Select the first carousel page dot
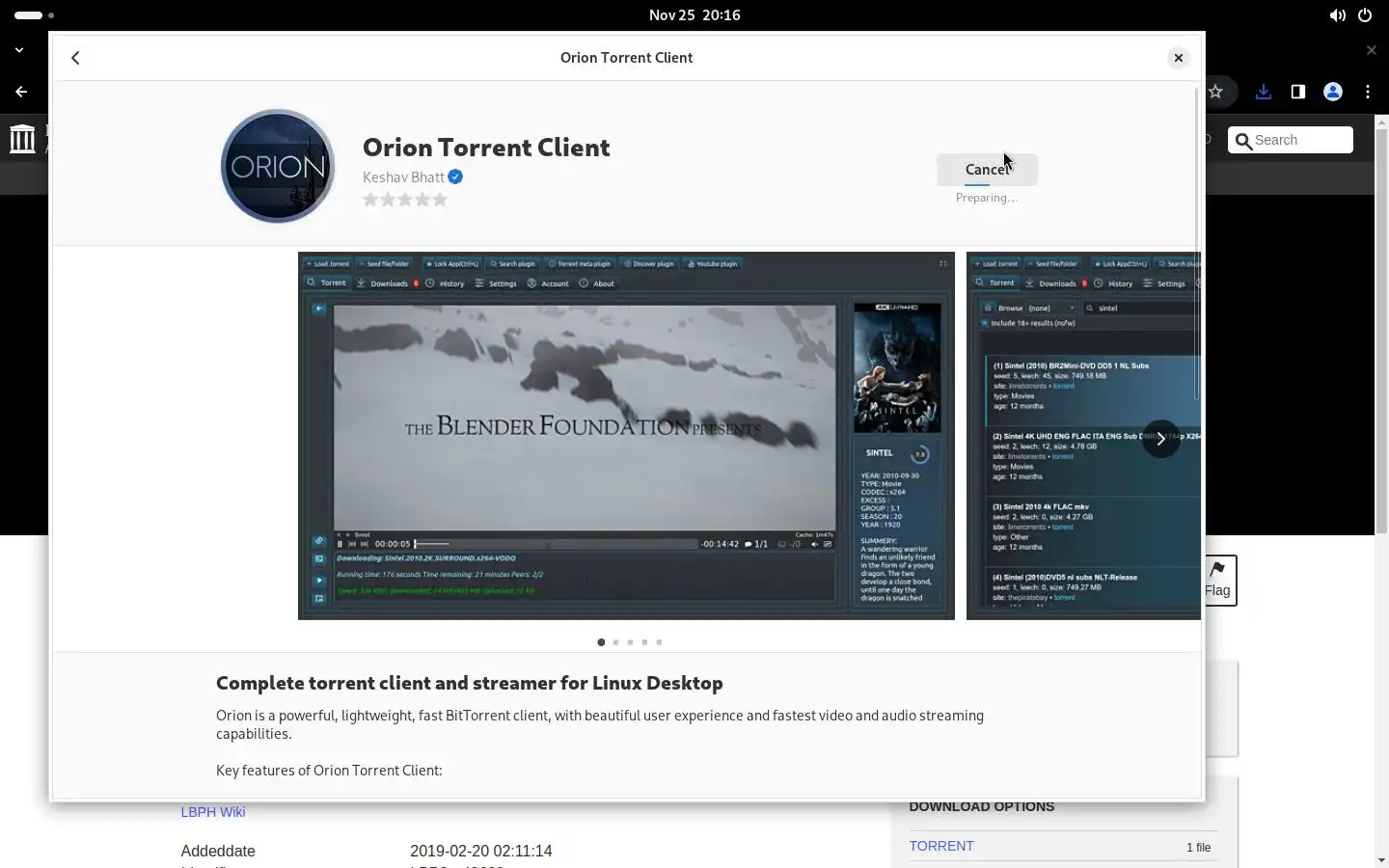The height and width of the screenshot is (868, 1389). click(601, 642)
